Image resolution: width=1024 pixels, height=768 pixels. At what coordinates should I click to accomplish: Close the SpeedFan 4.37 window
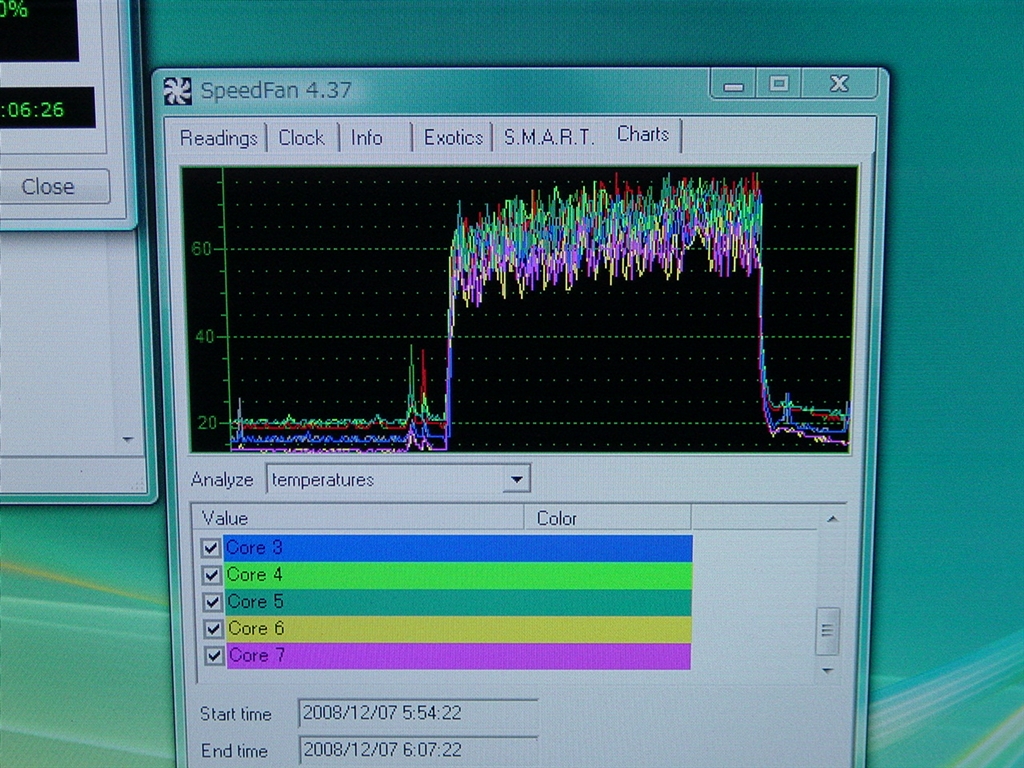click(x=839, y=84)
